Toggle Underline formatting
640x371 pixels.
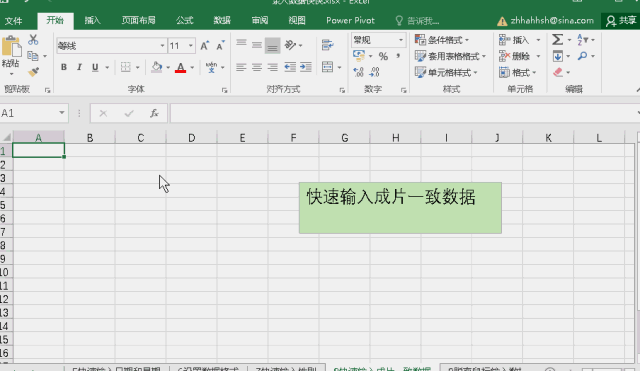pyautogui.click(x=95, y=67)
